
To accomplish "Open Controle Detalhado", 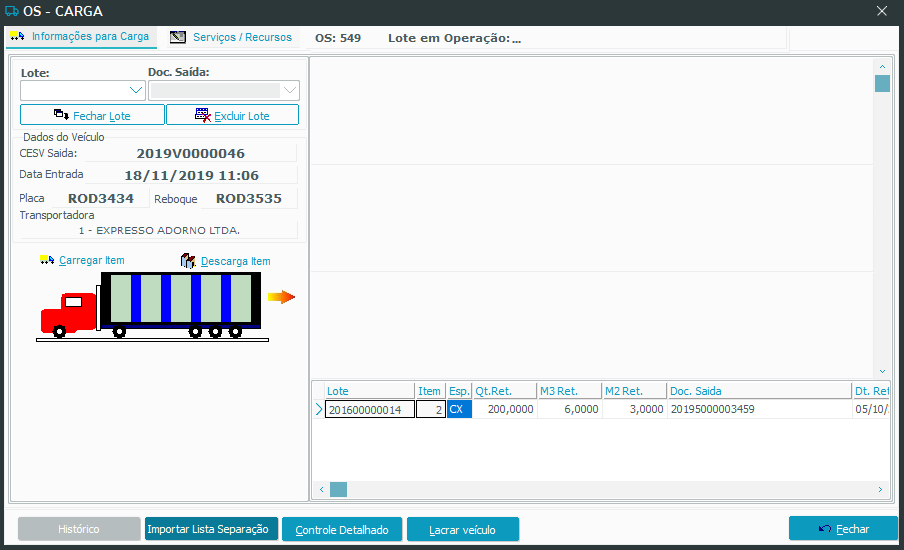I will coord(342,529).
